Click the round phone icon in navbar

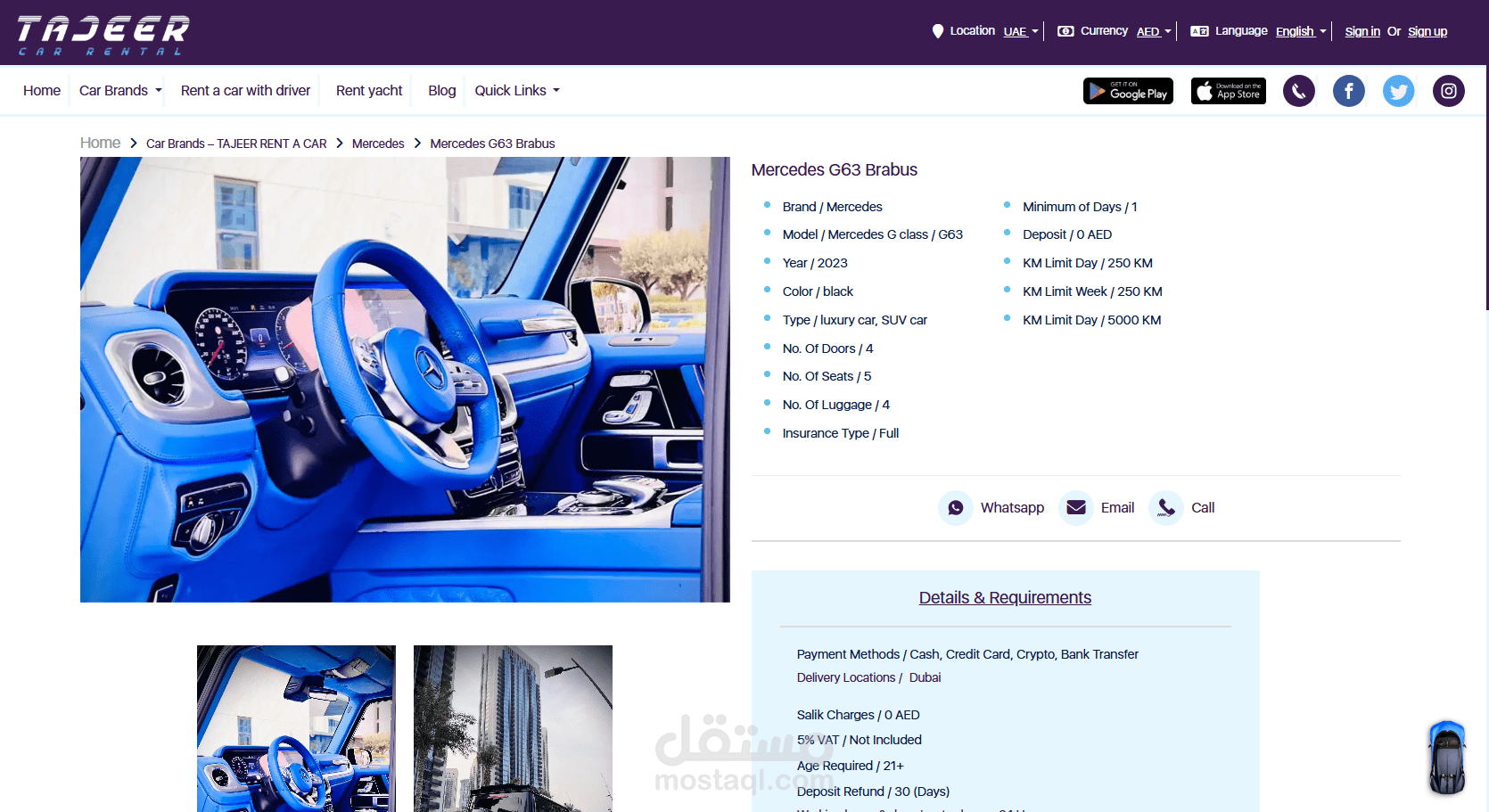pyautogui.click(x=1299, y=91)
